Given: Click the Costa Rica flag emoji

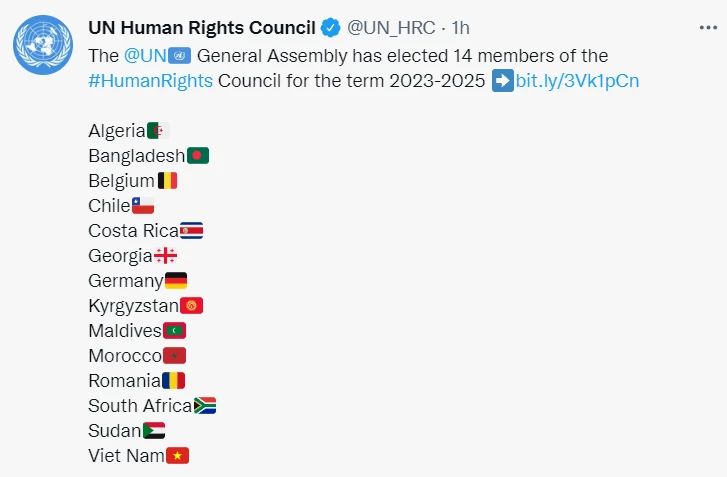Looking at the screenshot, I should click(x=191, y=231).
